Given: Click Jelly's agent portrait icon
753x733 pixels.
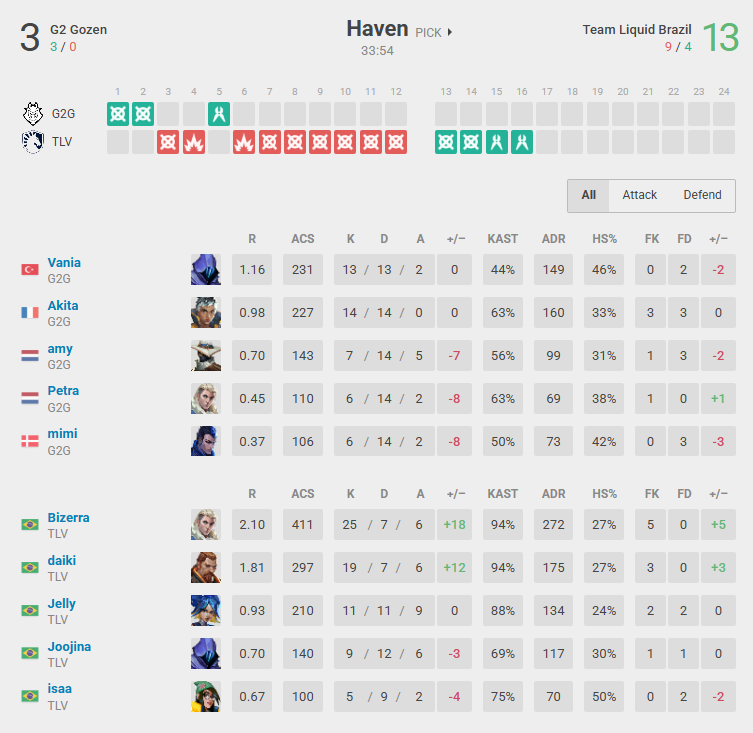Looking at the screenshot, I should [x=206, y=611].
